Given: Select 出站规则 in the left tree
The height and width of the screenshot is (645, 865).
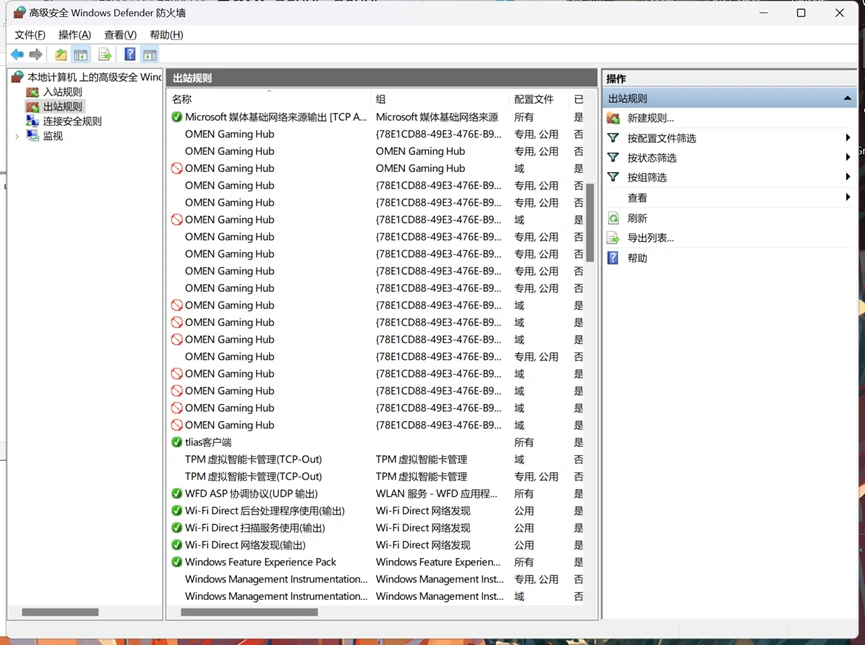Looking at the screenshot, I should click(x=63, y=106).
